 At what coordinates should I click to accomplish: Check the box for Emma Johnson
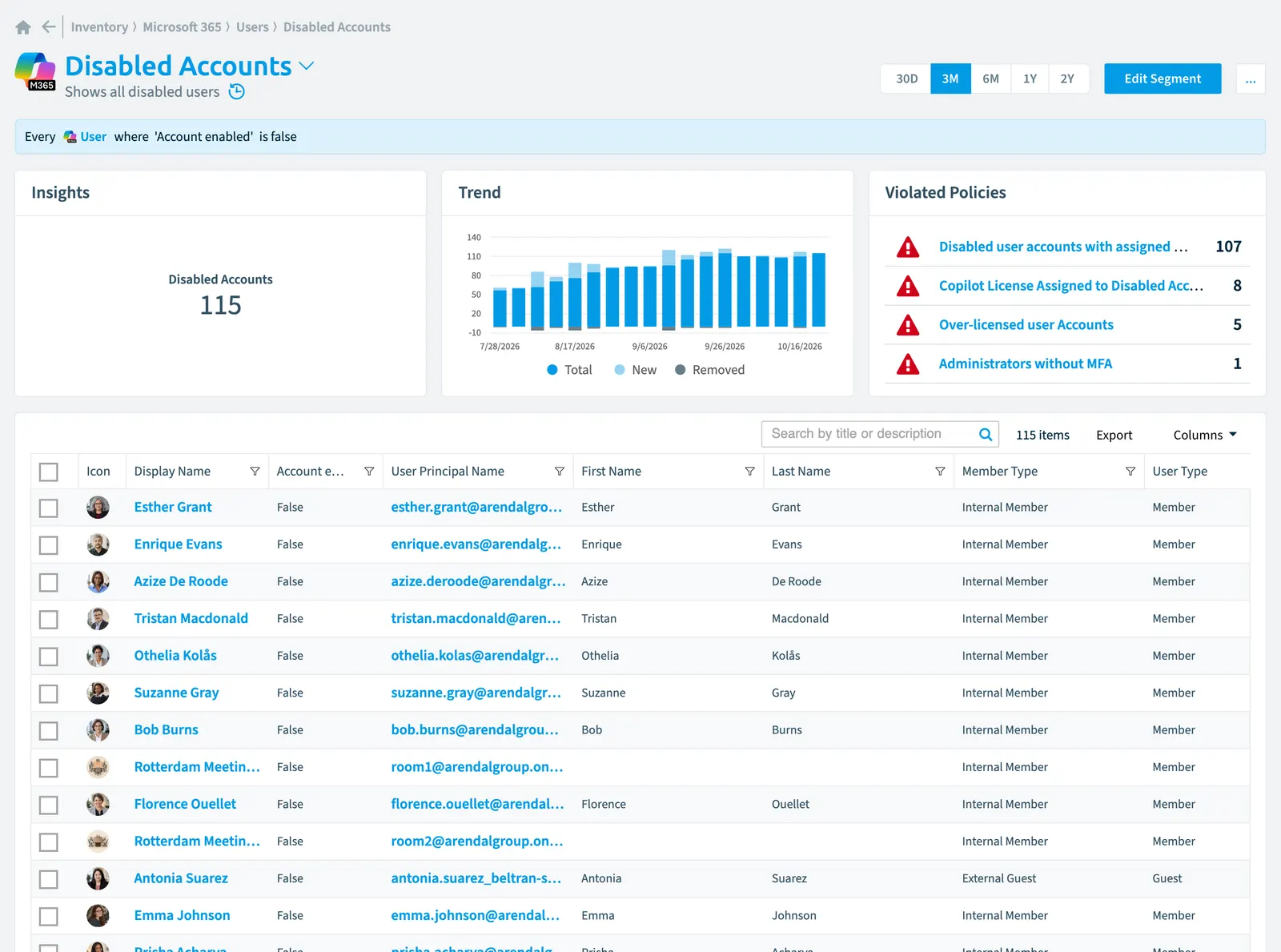pyautogui.click(x=49, y=916)
